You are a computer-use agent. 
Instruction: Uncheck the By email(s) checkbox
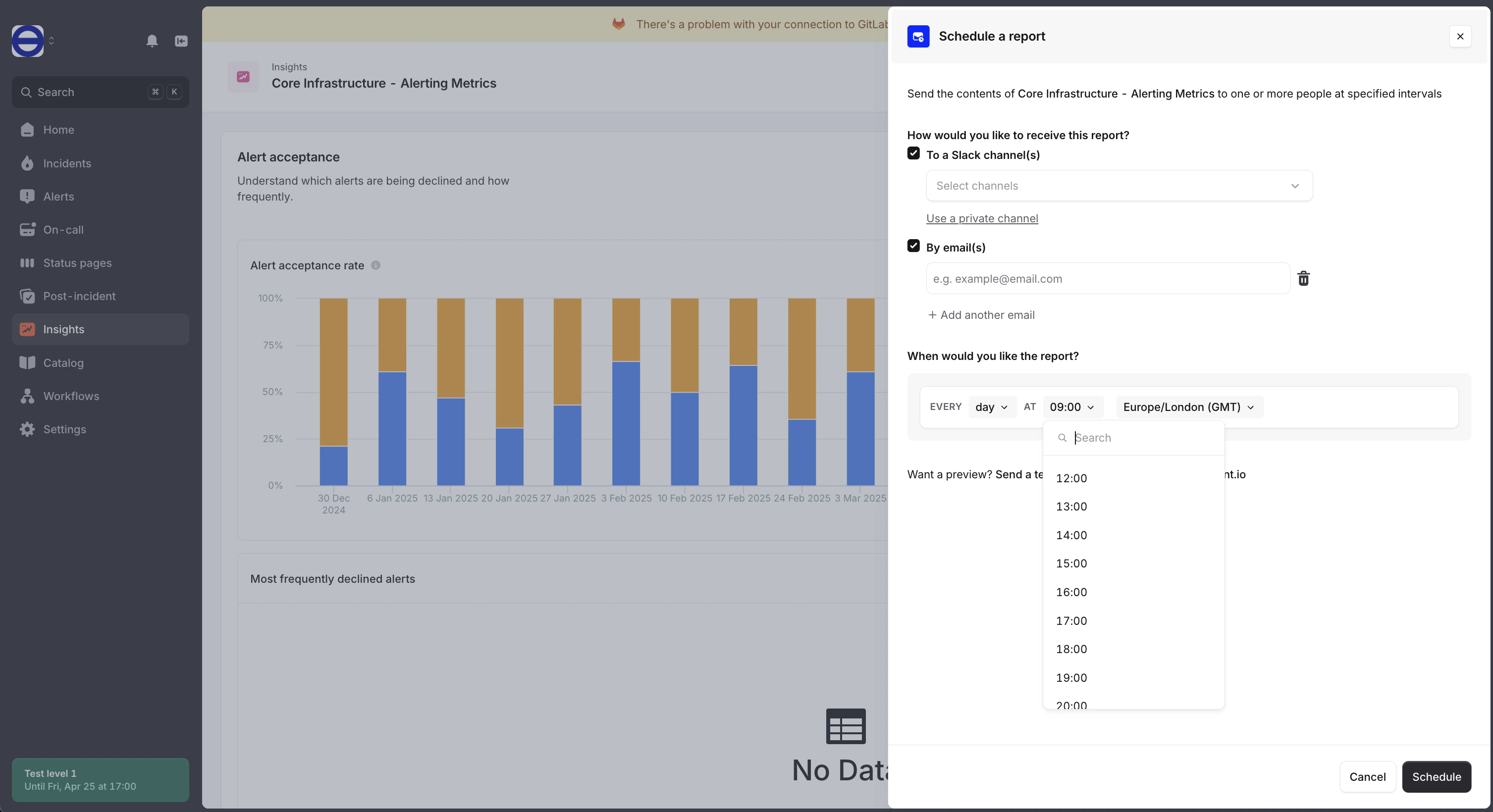[x=913, y=246]
